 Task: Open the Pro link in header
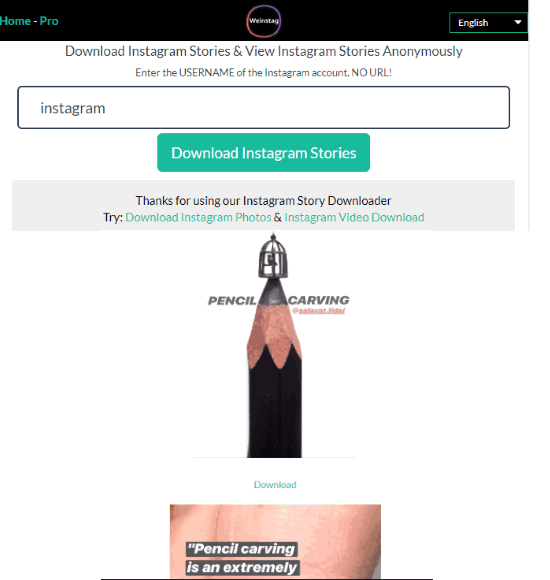tap(49, 21)
